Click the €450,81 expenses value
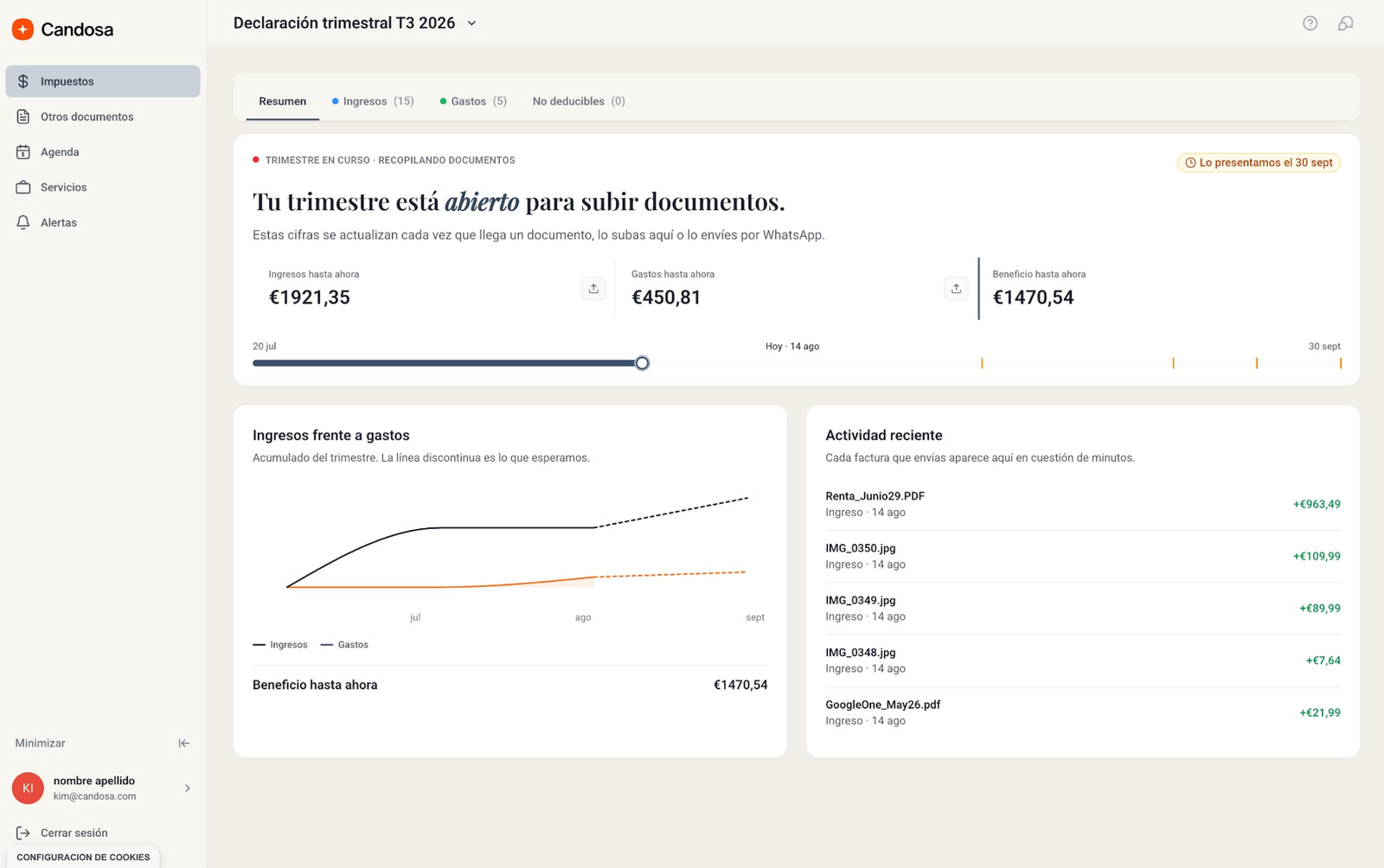1384x868 pixels. 666,297
